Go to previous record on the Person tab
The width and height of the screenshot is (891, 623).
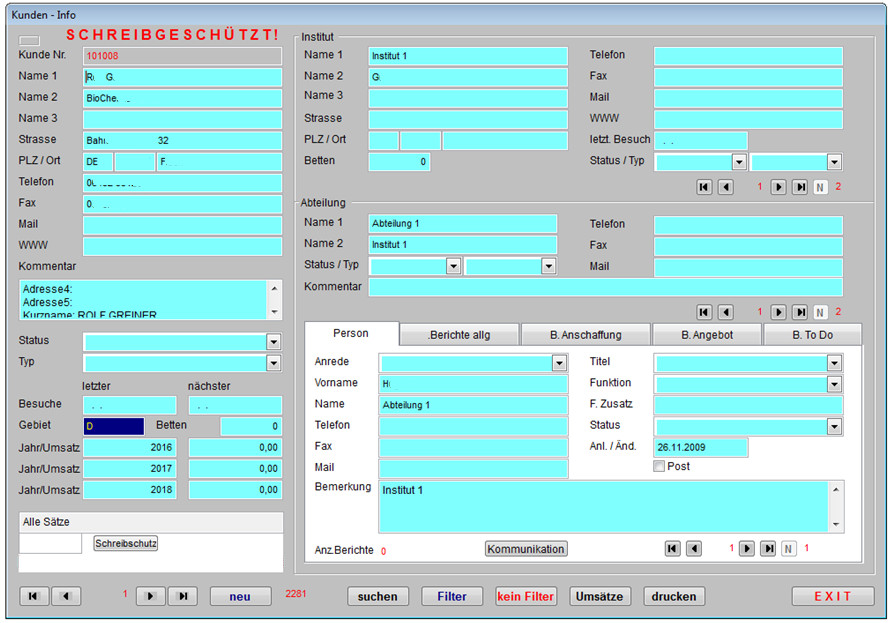693,549
